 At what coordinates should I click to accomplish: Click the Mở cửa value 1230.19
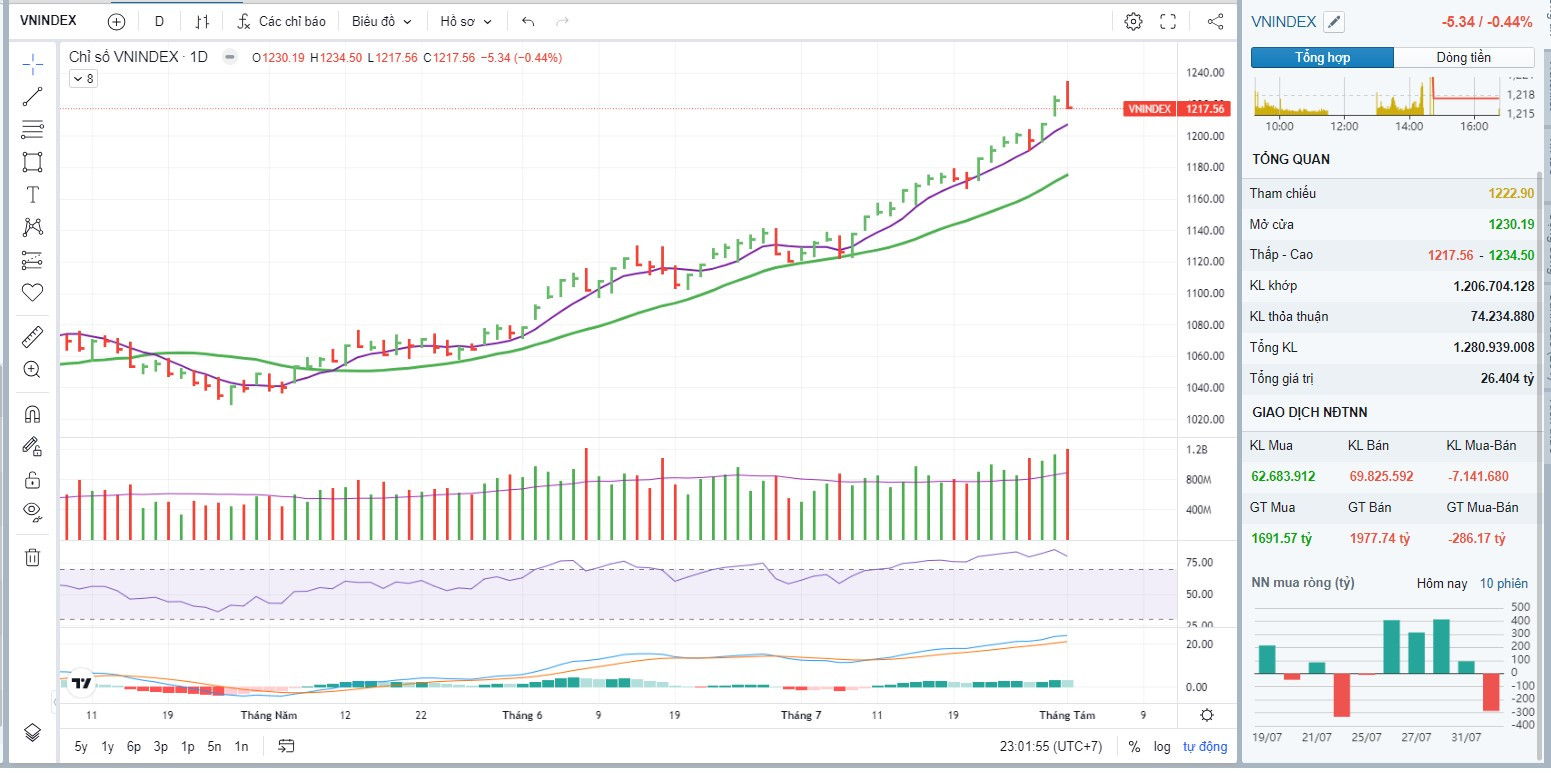1512,224
